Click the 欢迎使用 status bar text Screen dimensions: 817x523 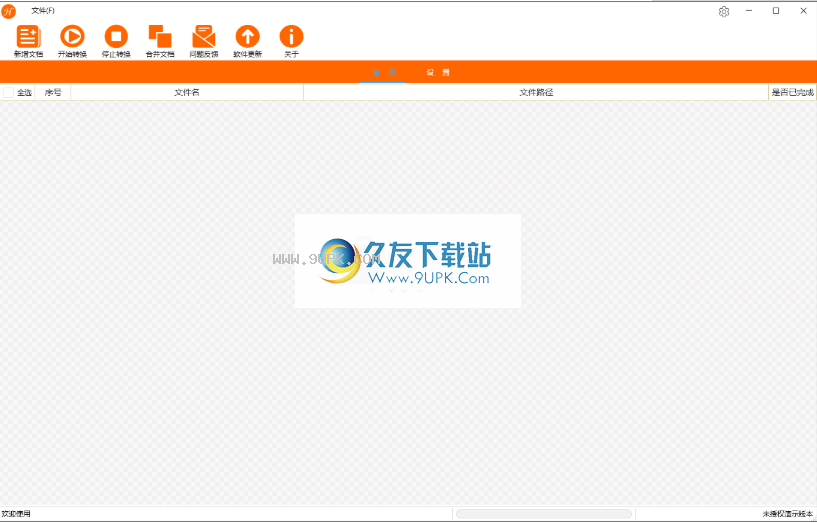pyautogui.click(x=16, y=514)
